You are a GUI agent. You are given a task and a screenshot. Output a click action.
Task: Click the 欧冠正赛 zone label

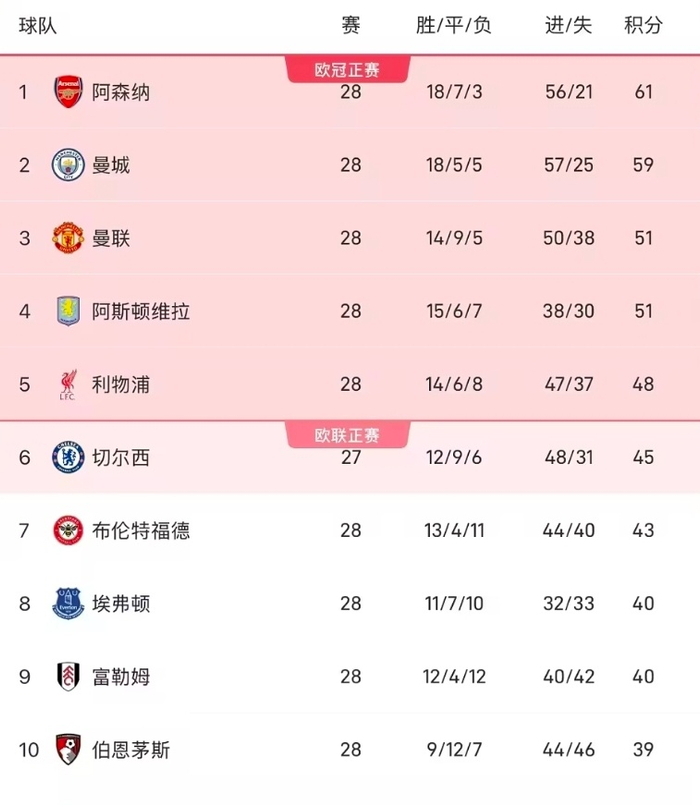coord(348,69)
